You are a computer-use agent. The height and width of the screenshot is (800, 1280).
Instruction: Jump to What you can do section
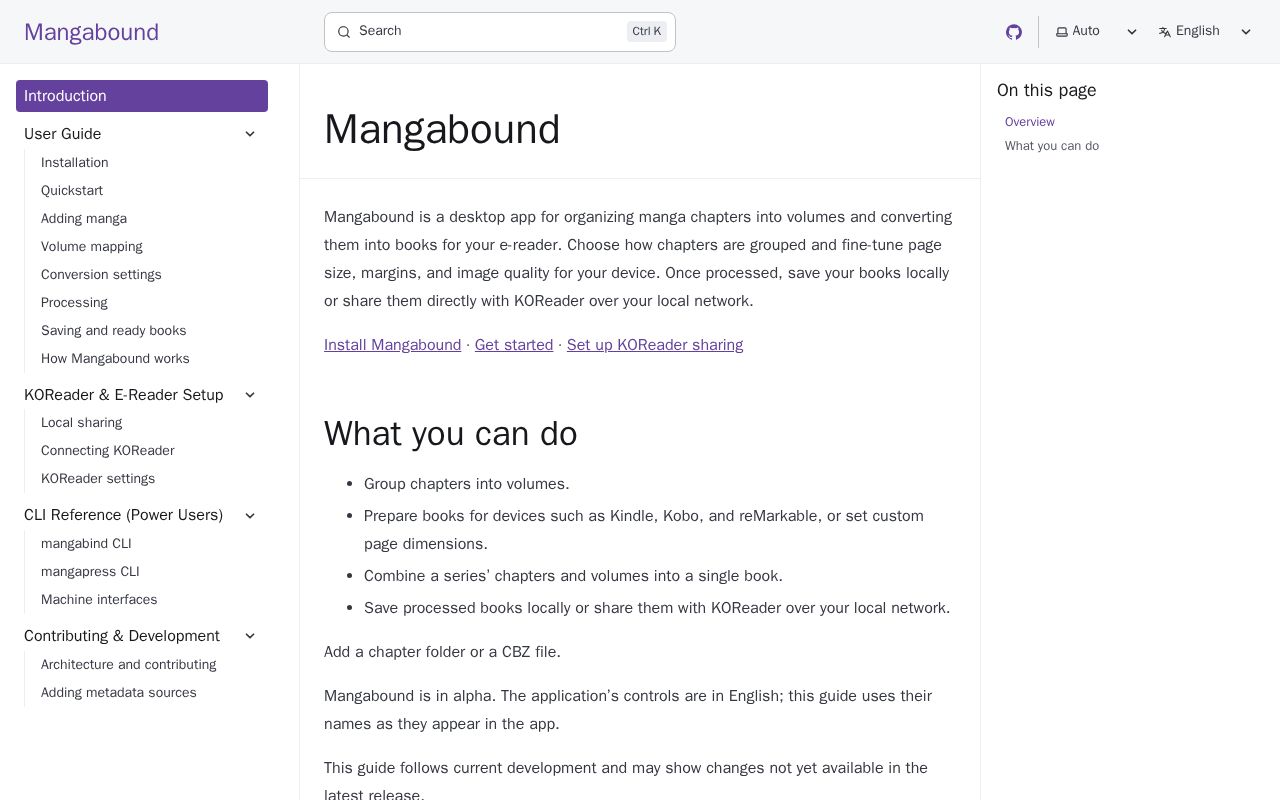coord(1052,146)
